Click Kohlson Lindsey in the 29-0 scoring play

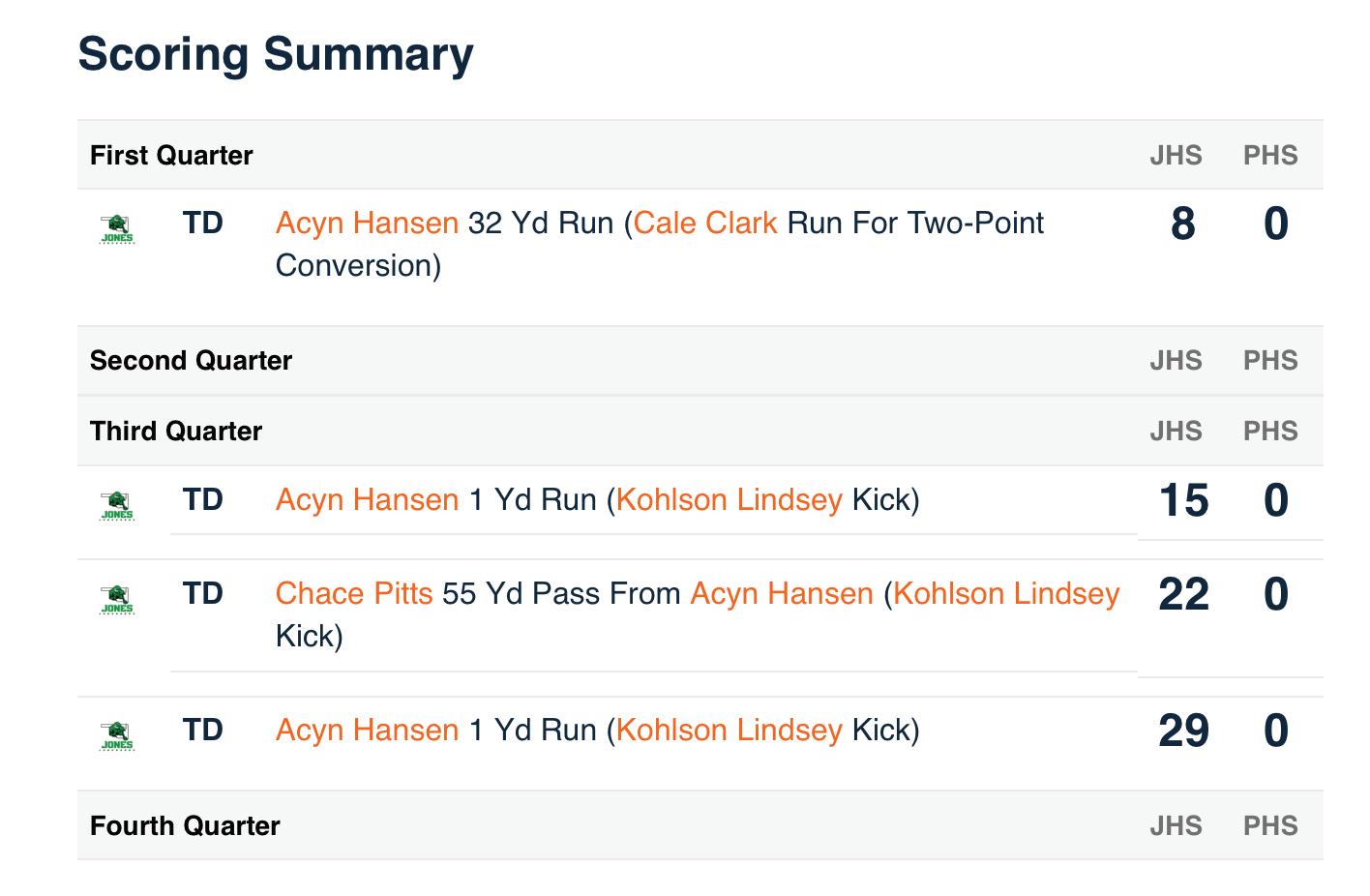[x=729, y=731]
